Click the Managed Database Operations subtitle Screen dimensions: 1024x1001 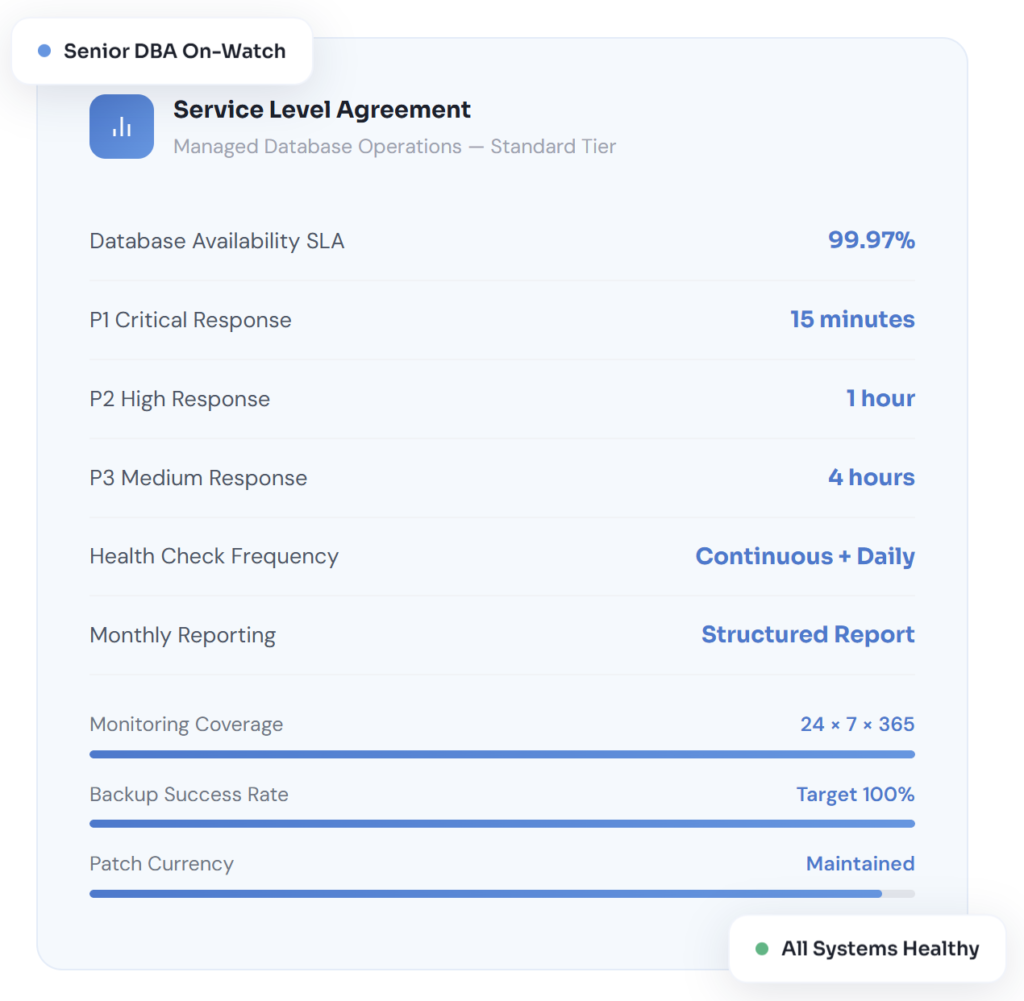coord(394,147)
